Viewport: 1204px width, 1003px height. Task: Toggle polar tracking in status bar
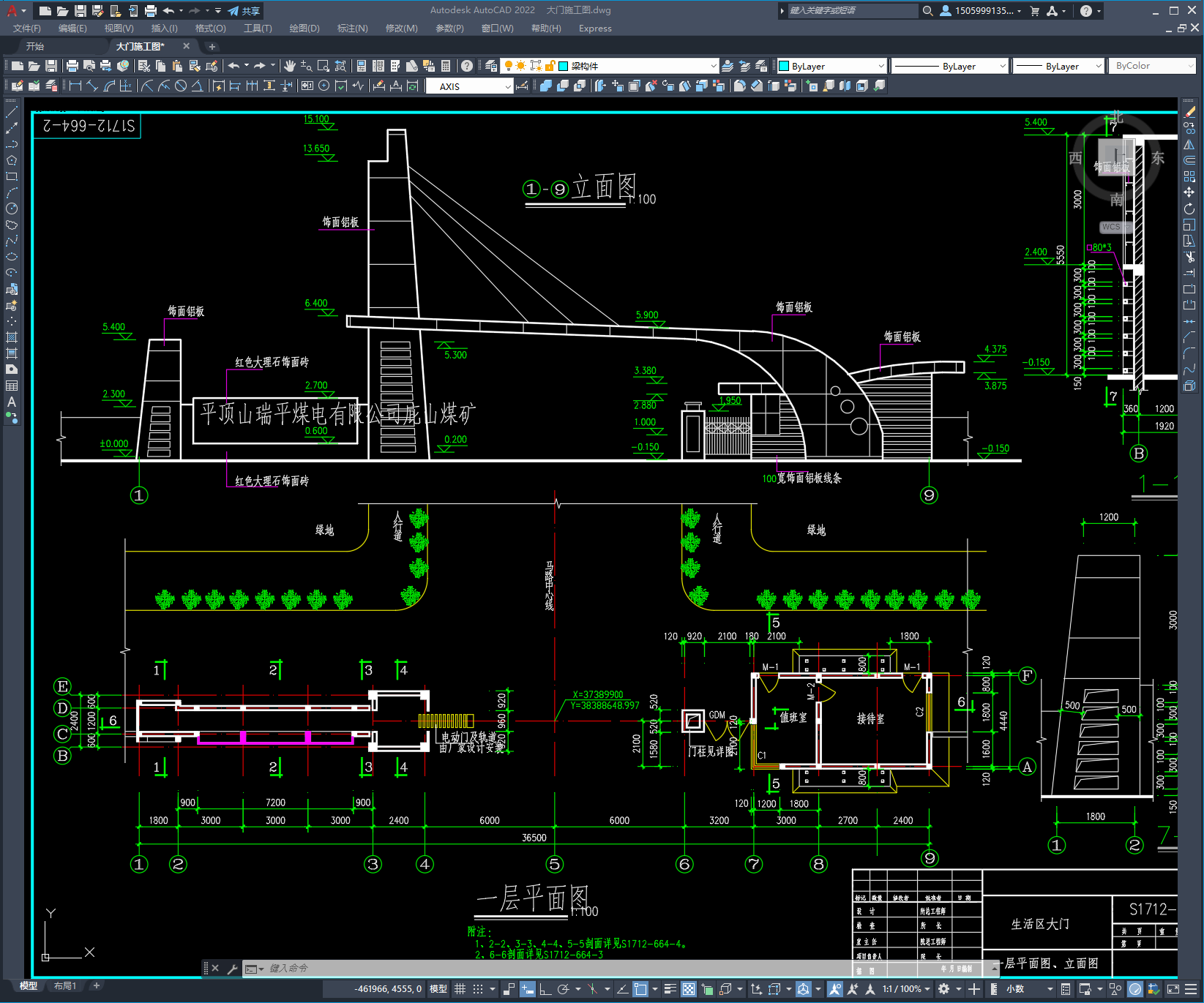click(x=563, y=989)
